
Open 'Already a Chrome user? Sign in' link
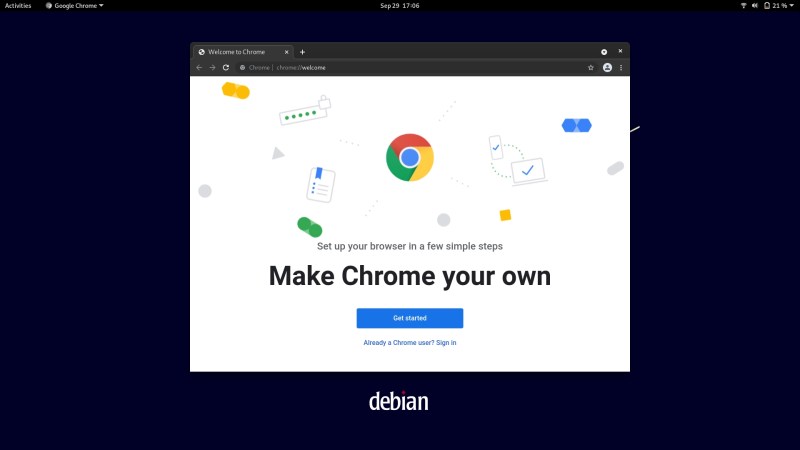pos(410,343)
